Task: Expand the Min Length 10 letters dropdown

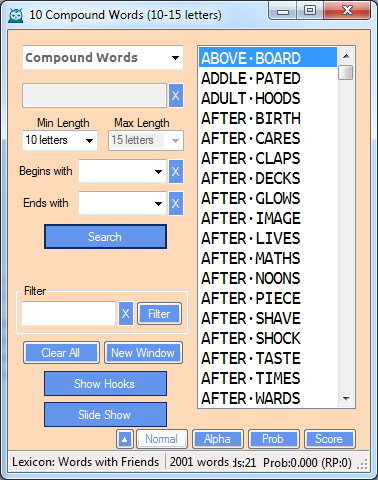Action: [x=60, y=140]
